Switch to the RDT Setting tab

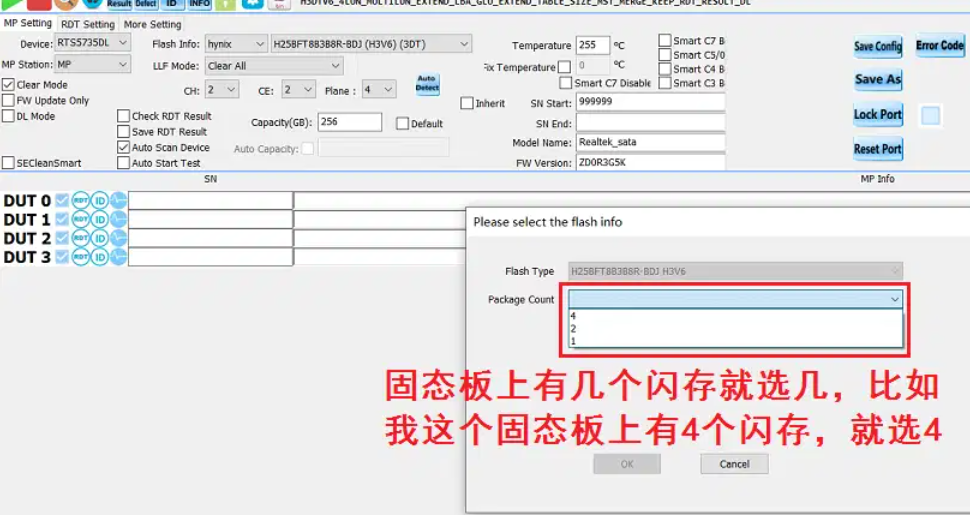tap(88, 24)
